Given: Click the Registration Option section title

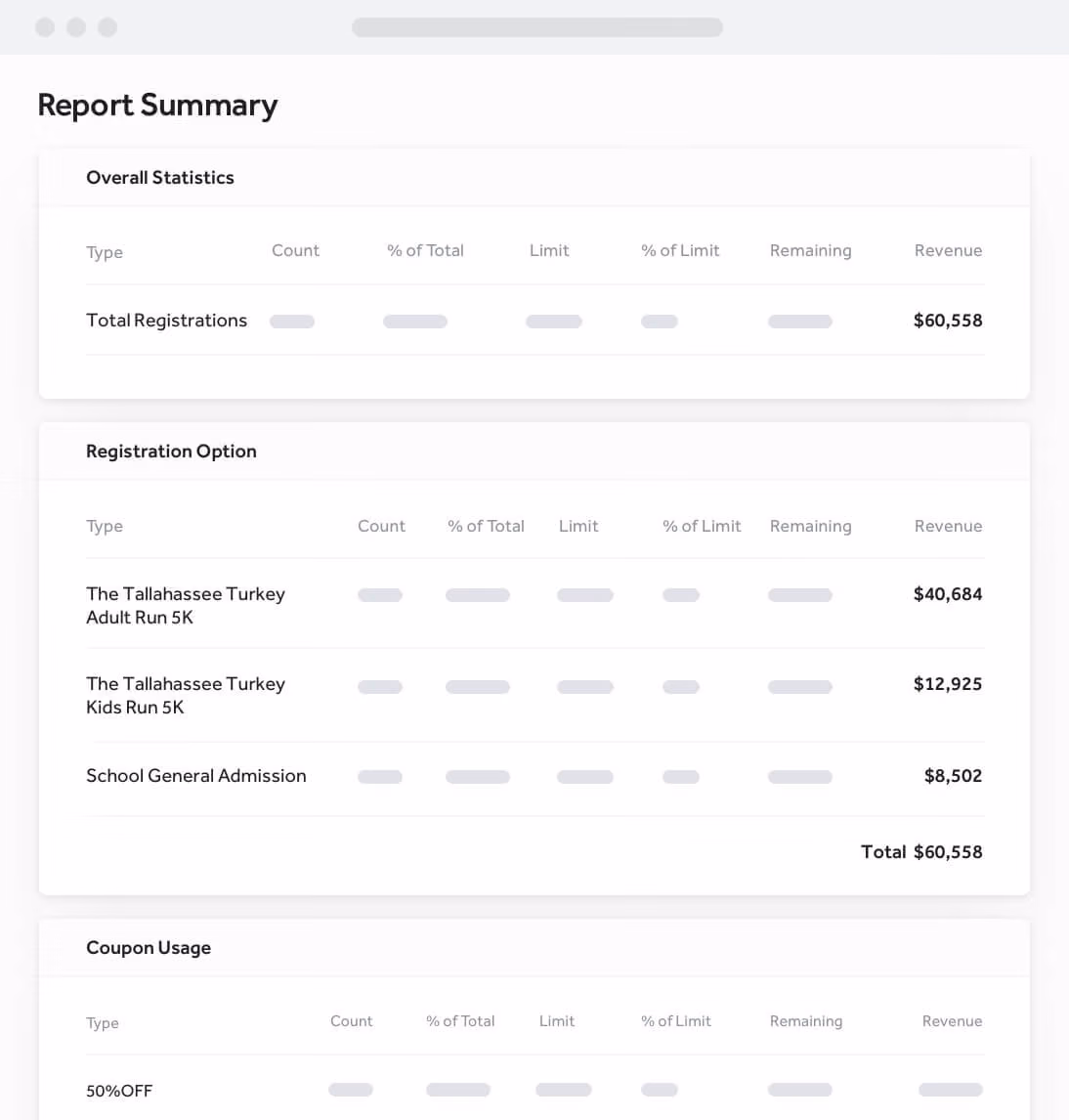Looking at the screenshot, I should 171,452.
